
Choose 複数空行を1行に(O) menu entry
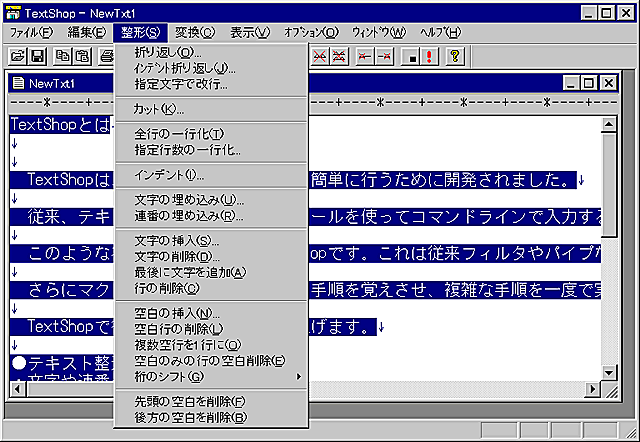211,345
